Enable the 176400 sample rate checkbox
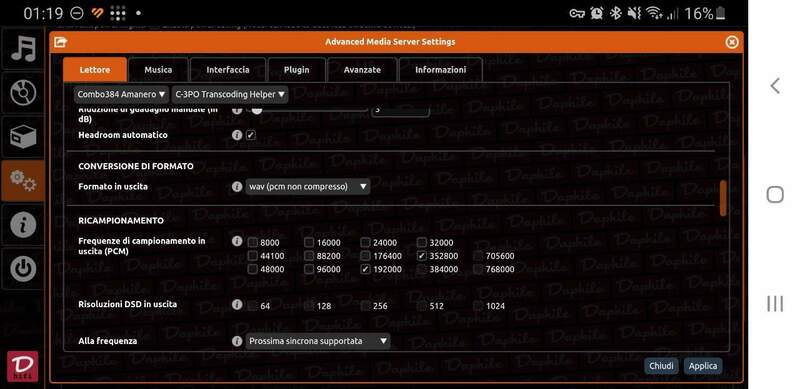This screenshot has height=389, width=800. (365, 256)
